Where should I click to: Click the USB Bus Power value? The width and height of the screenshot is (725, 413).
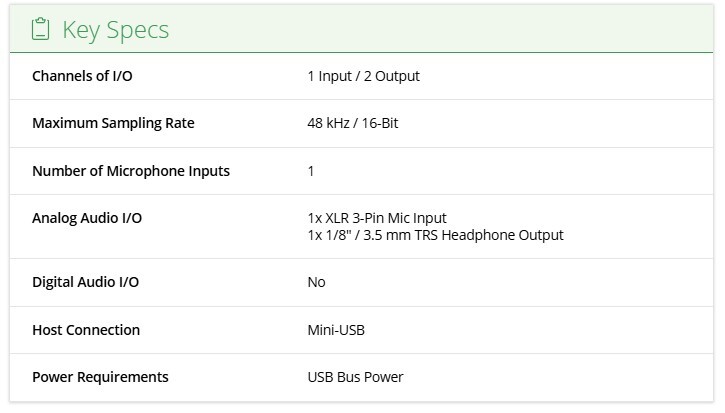355,377
